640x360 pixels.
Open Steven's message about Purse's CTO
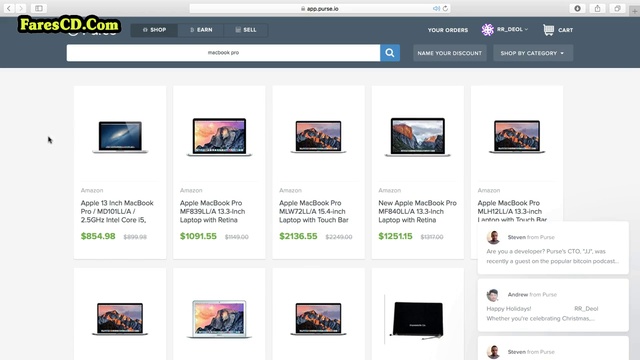point(553,248)
